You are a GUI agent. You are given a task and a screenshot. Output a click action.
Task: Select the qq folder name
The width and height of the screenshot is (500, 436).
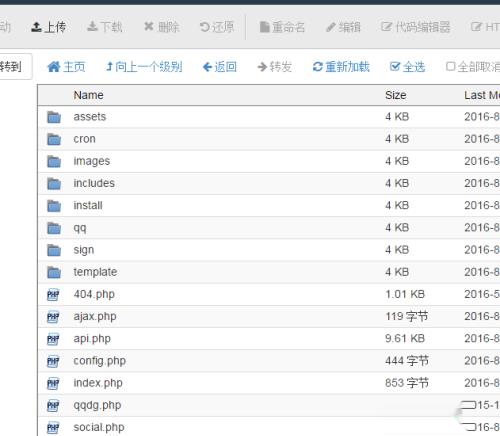click(80, 228)
